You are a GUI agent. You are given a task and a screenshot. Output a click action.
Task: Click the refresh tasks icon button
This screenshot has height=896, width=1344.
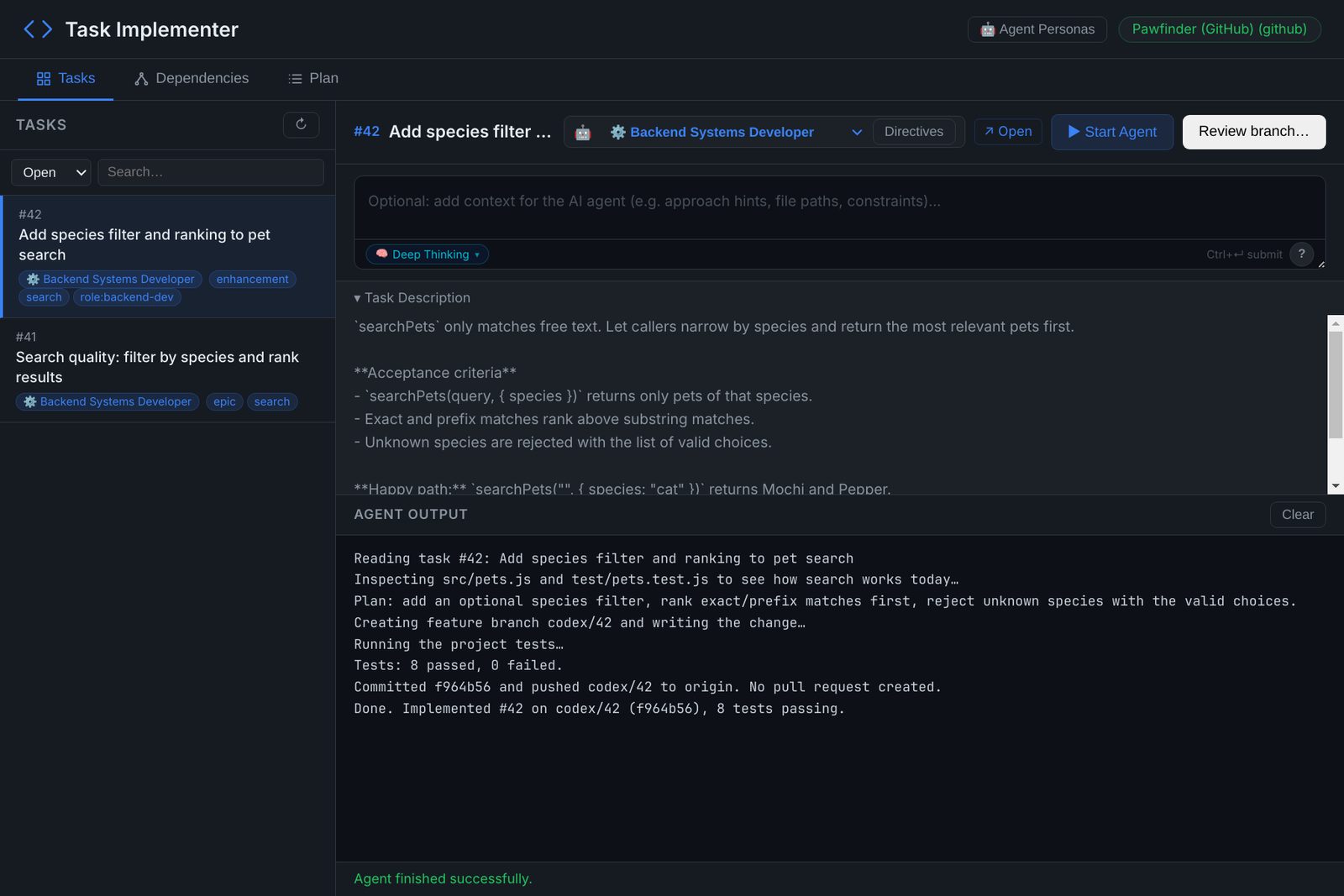tap(301, 124)
